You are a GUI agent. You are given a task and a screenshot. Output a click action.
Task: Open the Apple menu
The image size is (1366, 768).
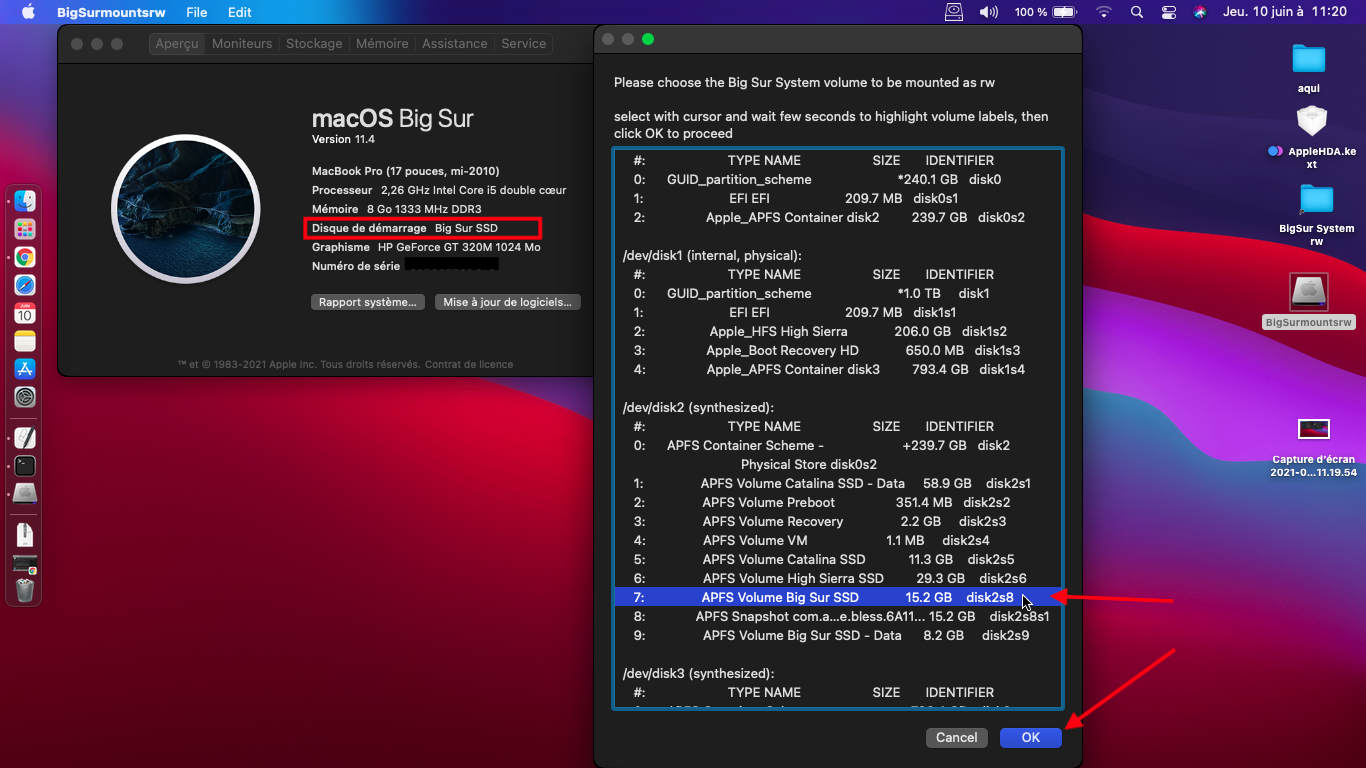point(28,12)
